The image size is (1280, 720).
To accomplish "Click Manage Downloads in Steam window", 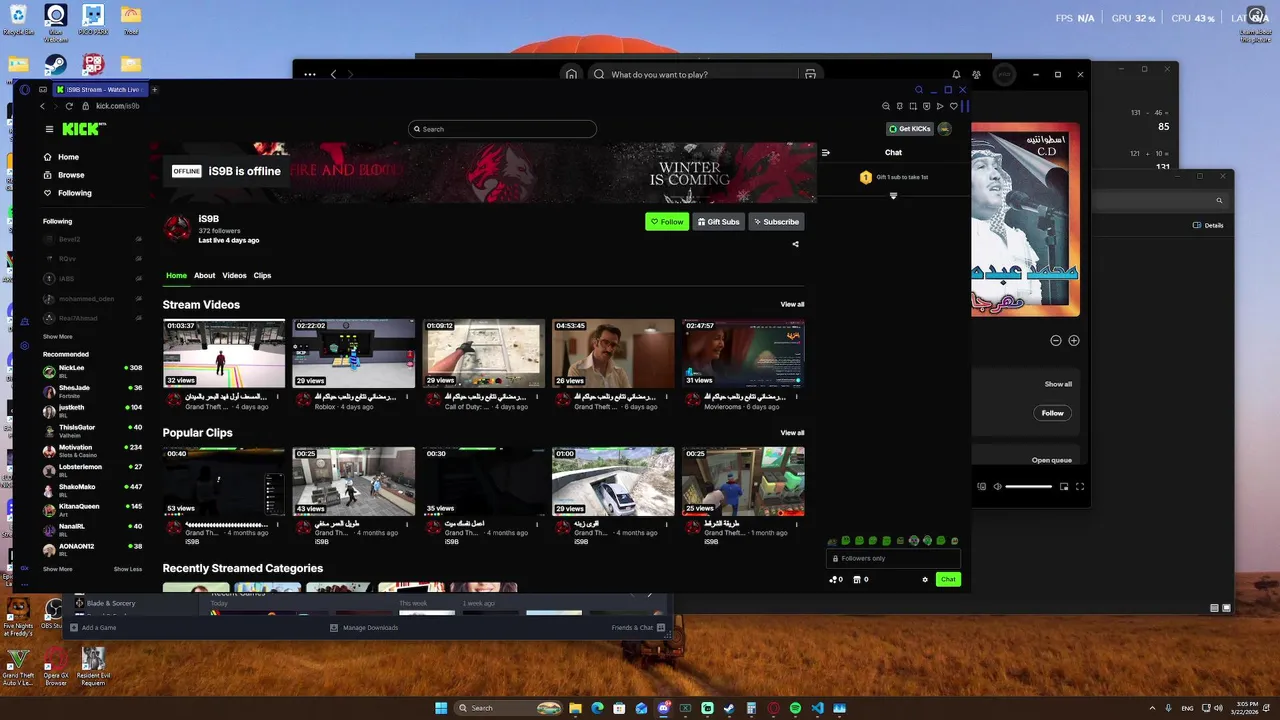I will pyautogui.click(x=364, y=628).
